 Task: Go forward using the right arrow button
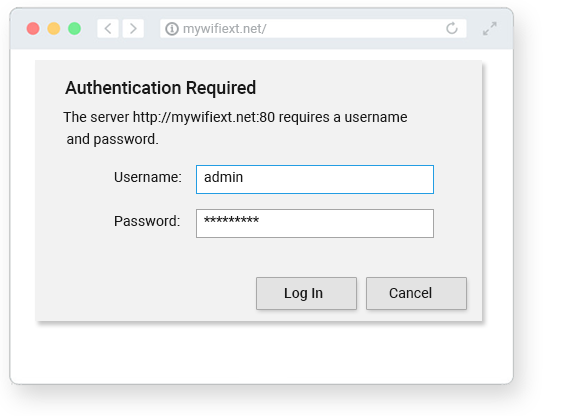(133, 28)
